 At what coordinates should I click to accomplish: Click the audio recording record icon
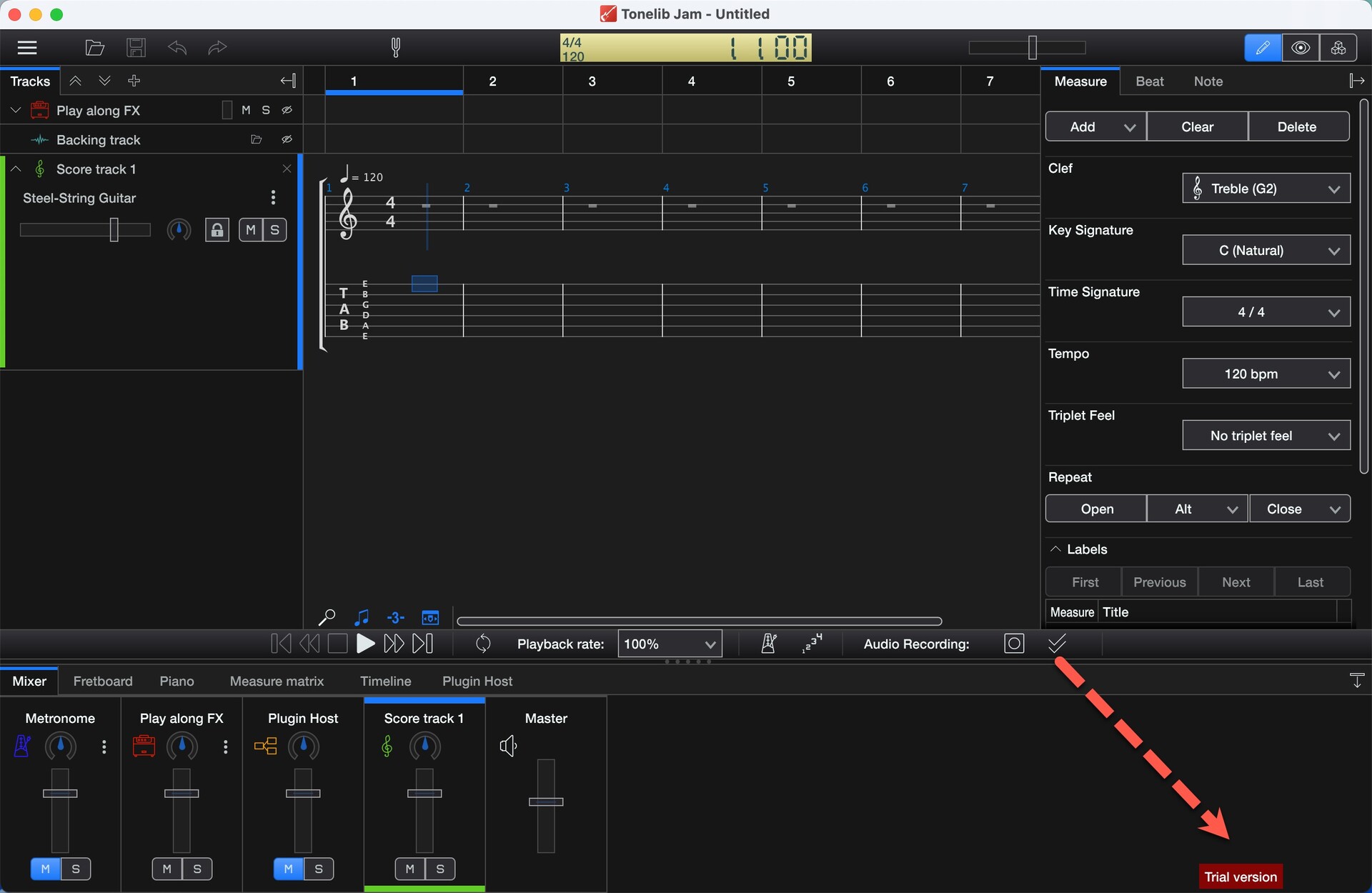pyautogui.click(x=1014, y=644)
